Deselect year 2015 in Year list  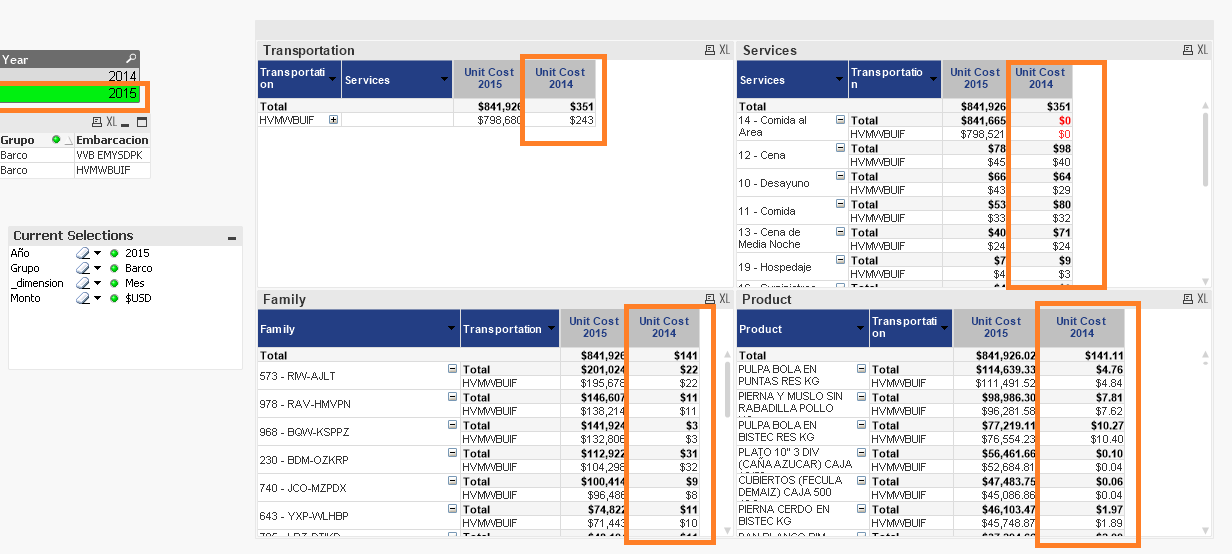click(70, 93)
